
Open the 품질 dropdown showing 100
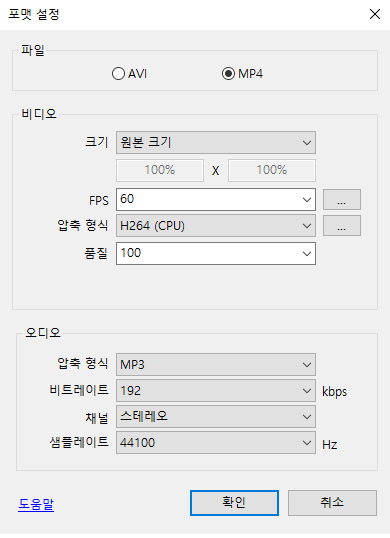(x=216, y=254)
